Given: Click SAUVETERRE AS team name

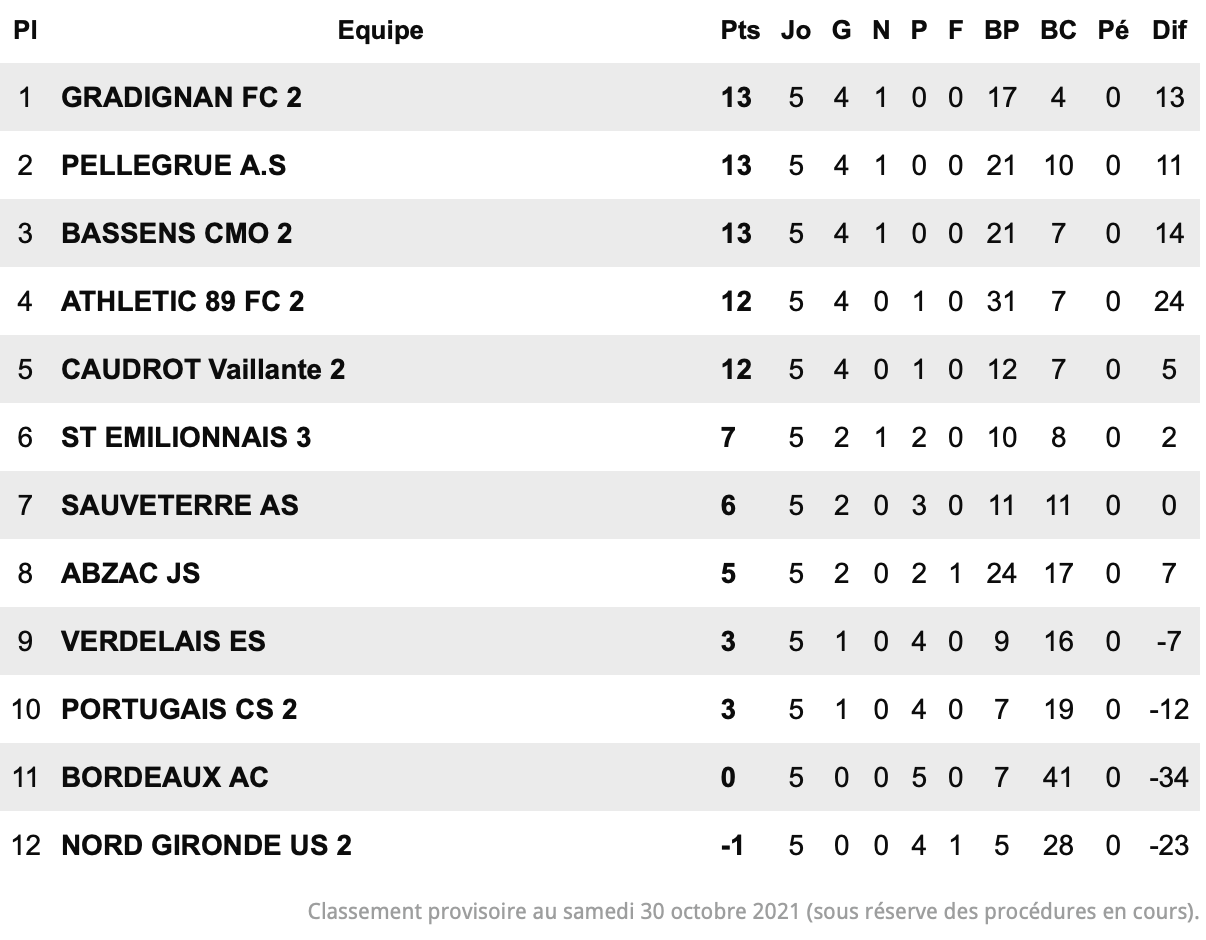Looking at the screenshot, I should (x=180, y=505).
